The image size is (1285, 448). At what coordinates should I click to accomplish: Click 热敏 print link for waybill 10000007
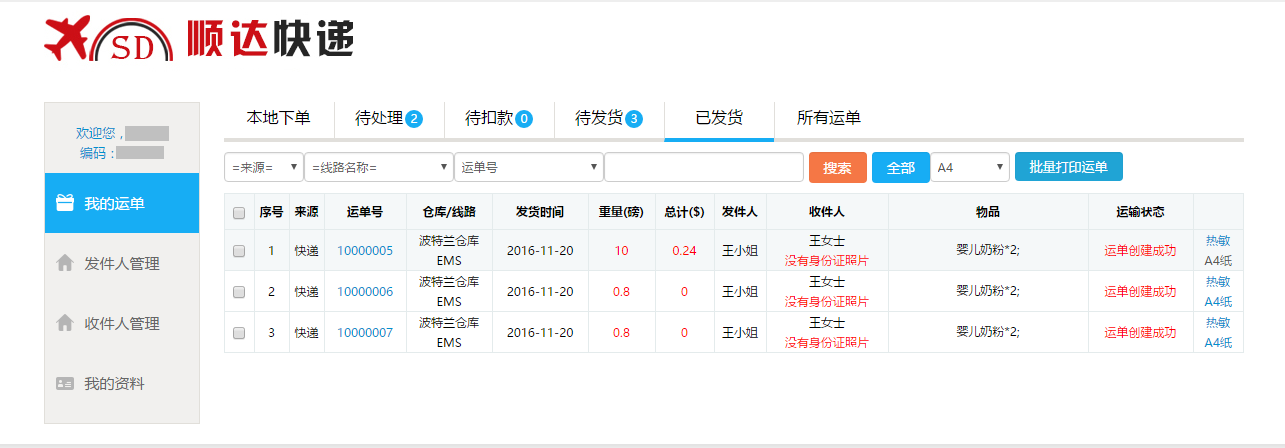coord(1218,323)
